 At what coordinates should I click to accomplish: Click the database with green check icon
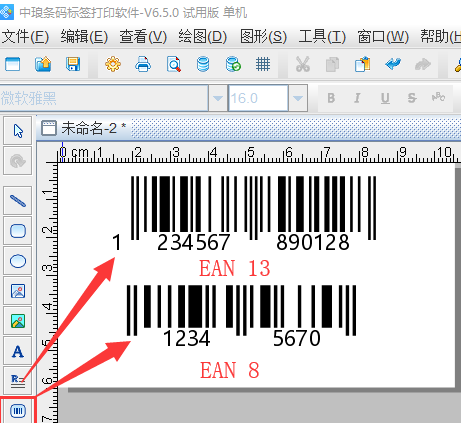pos(233,64)
